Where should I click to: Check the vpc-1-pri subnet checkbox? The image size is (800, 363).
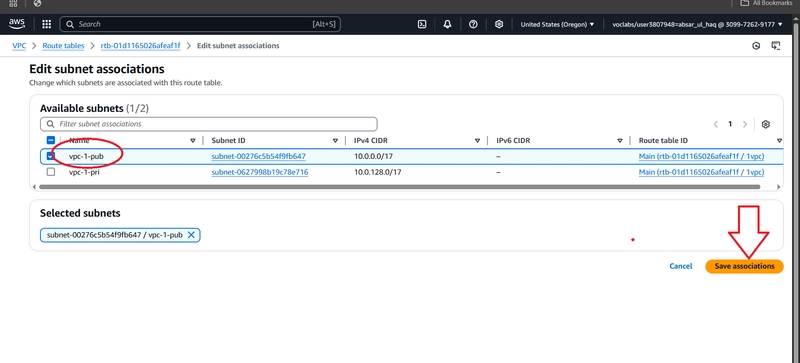click(x=51, y=172)
